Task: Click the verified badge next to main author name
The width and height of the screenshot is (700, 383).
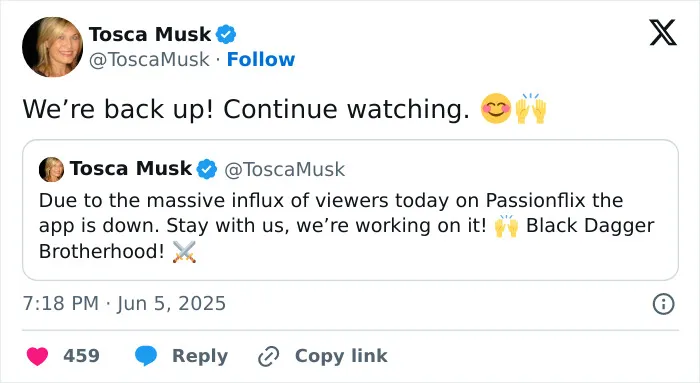Action: coord(226,34)
